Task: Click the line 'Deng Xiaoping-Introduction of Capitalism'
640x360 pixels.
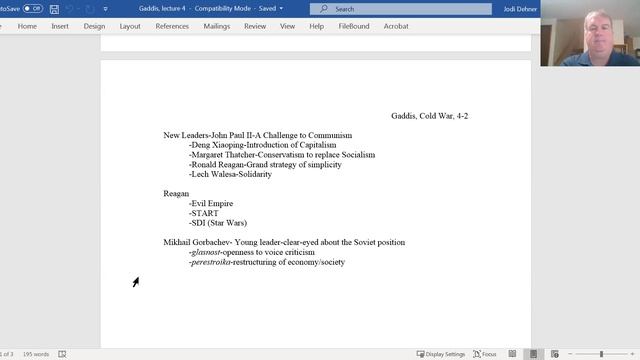Action: click(262, 145)
